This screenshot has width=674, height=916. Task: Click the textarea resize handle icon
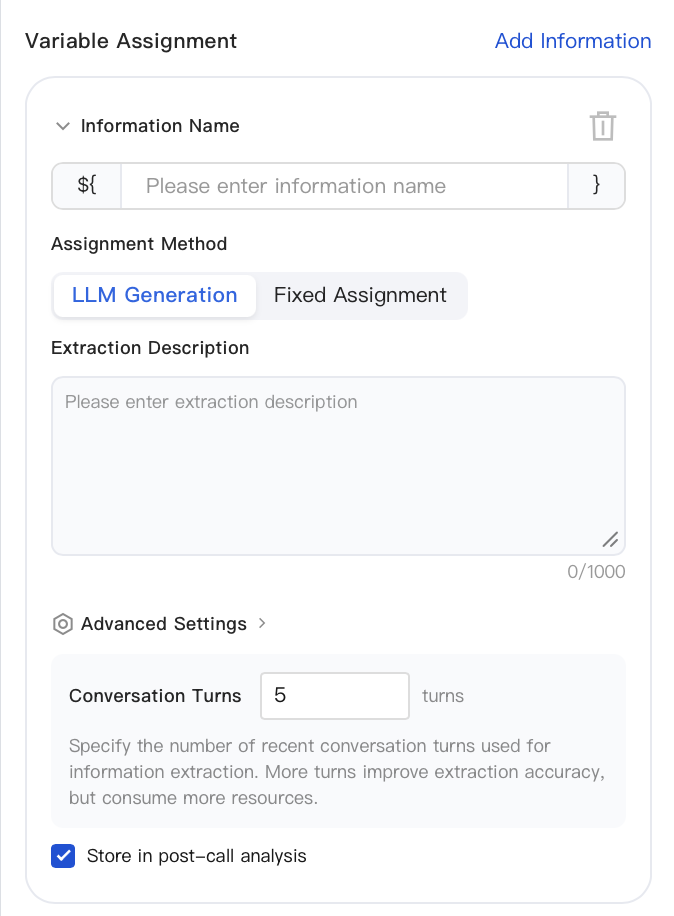(x=610, y=540)
